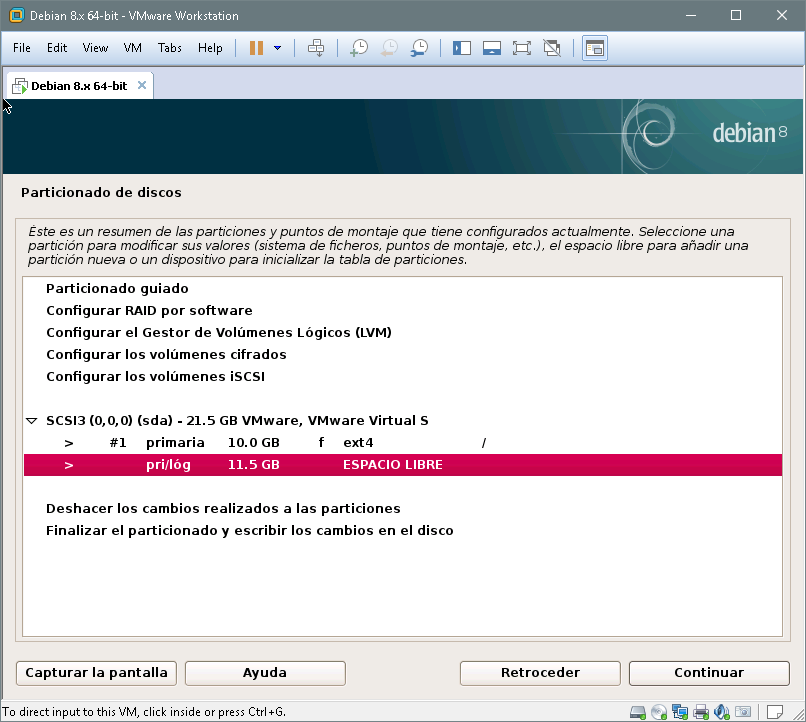Image resolution: width=806 pixels, height=722 pixels.
Task: Open the View menu
Action: click(95, 48)
